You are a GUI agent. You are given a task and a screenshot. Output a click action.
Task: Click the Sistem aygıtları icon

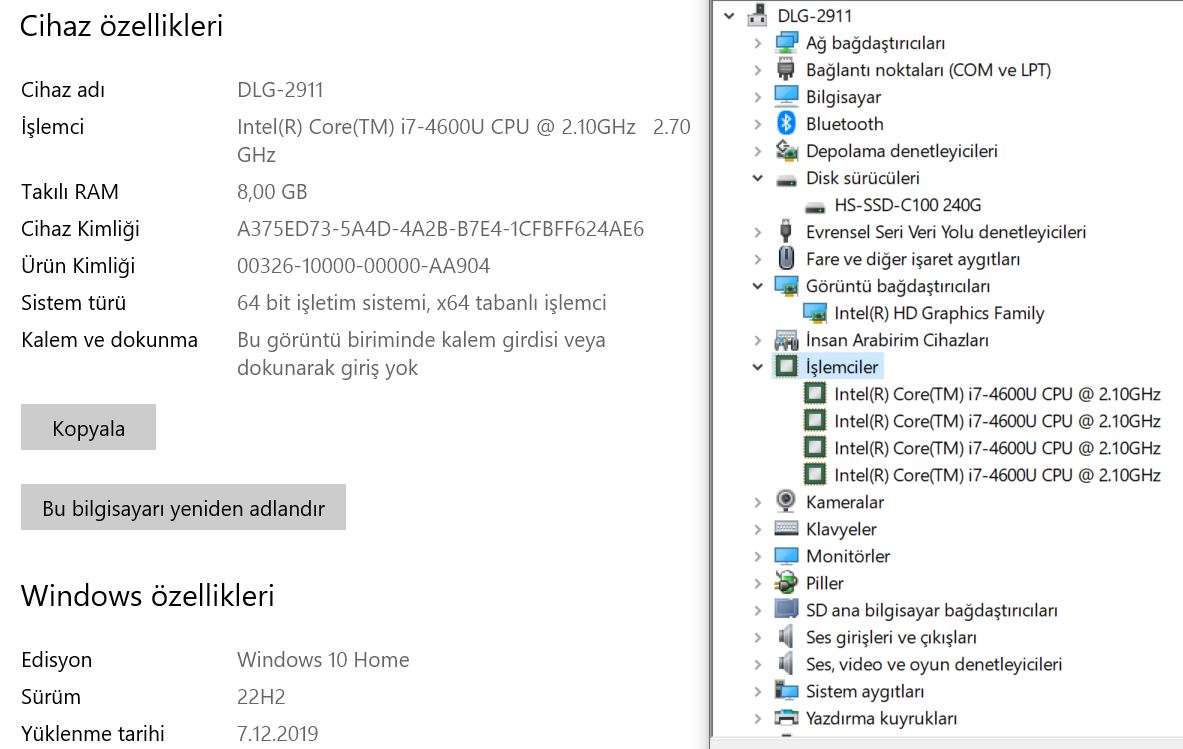pyautogui.click(x=786, y=691)
